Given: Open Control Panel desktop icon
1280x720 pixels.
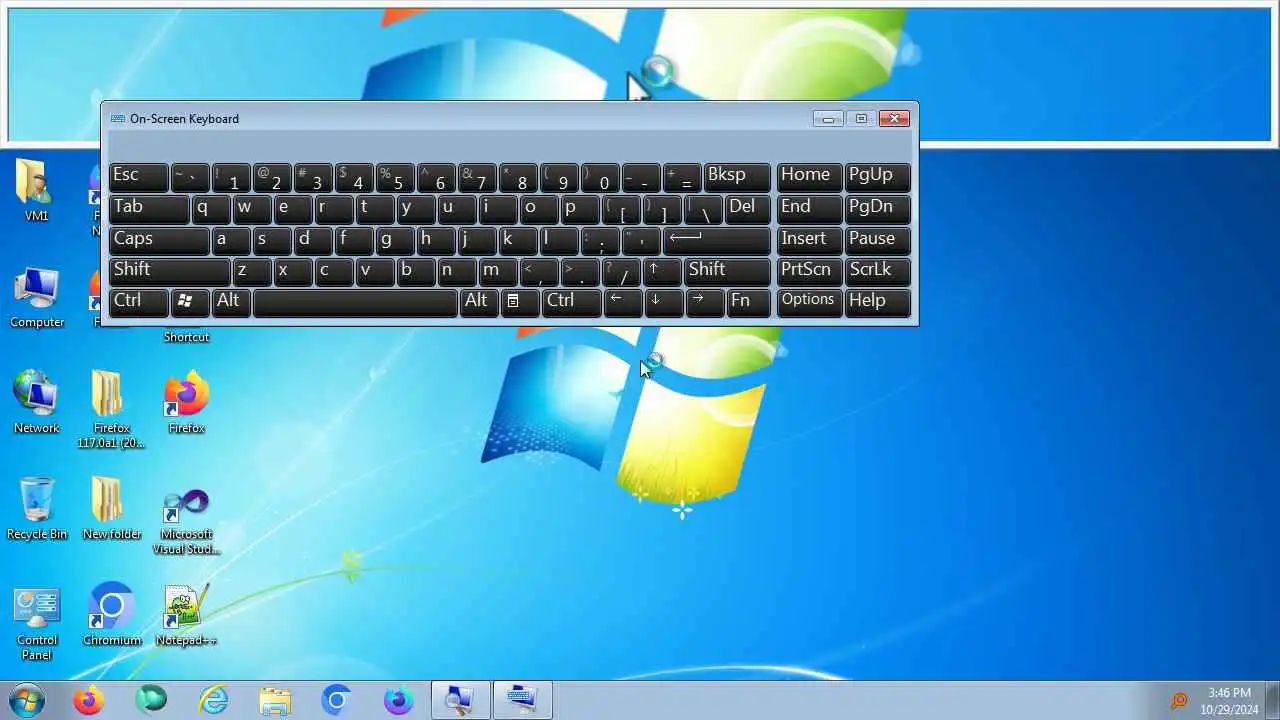Looking at the screenshot, I should point(37,622).
